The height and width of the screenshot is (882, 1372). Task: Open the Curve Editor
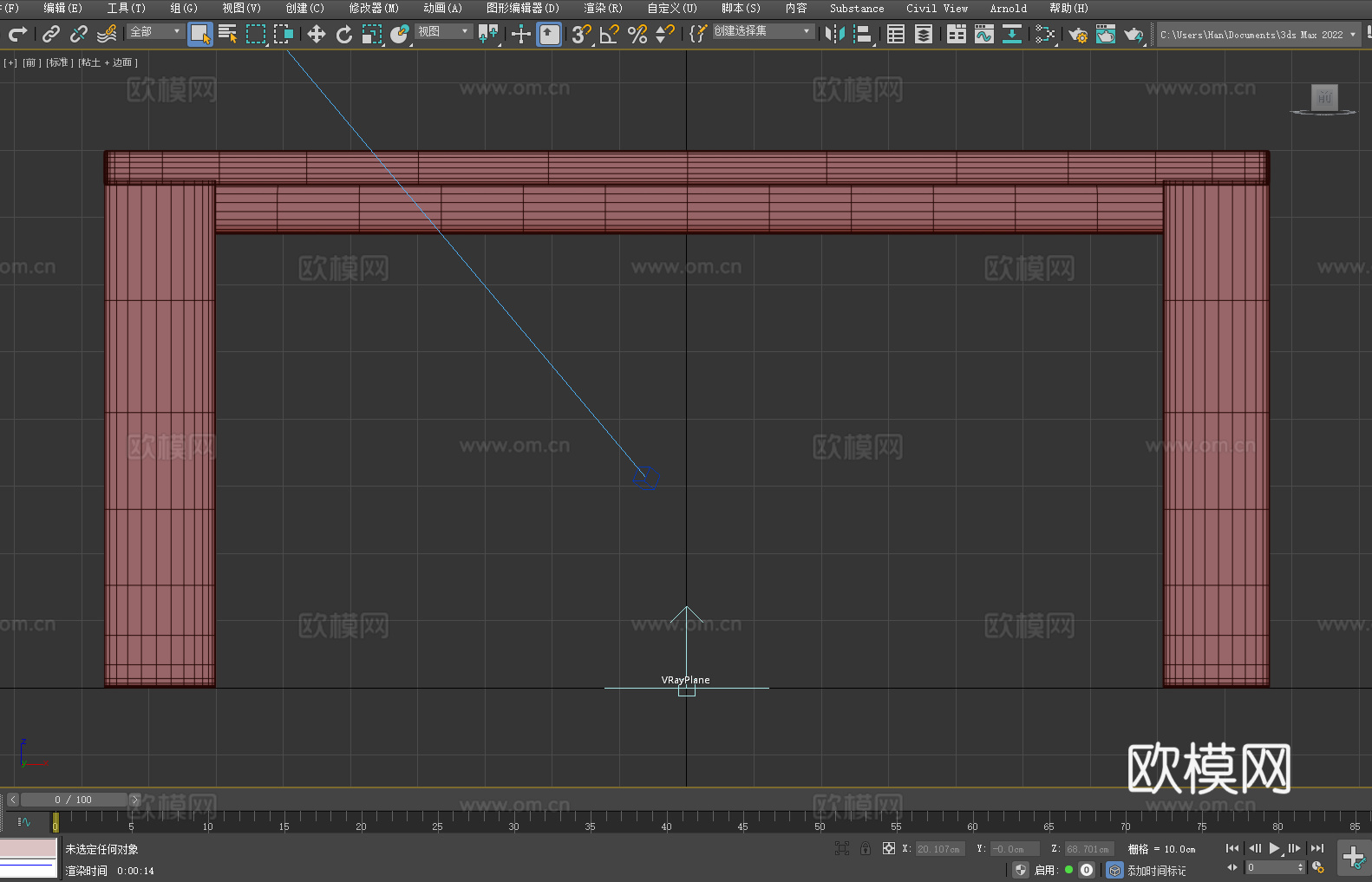pyautogui.click(x=984, y=34)
